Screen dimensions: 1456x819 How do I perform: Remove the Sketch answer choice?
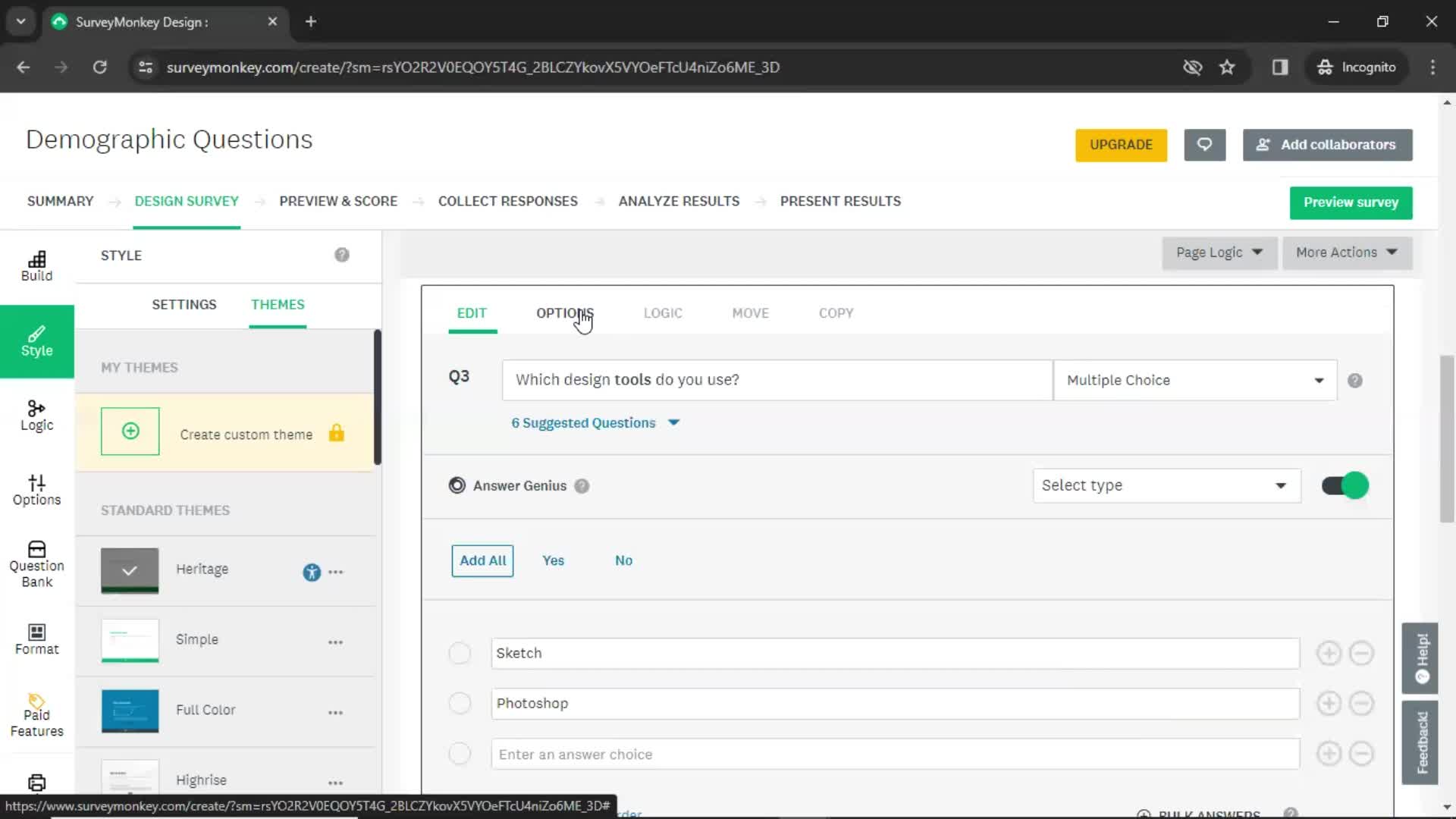click(x=1361, y=653)
